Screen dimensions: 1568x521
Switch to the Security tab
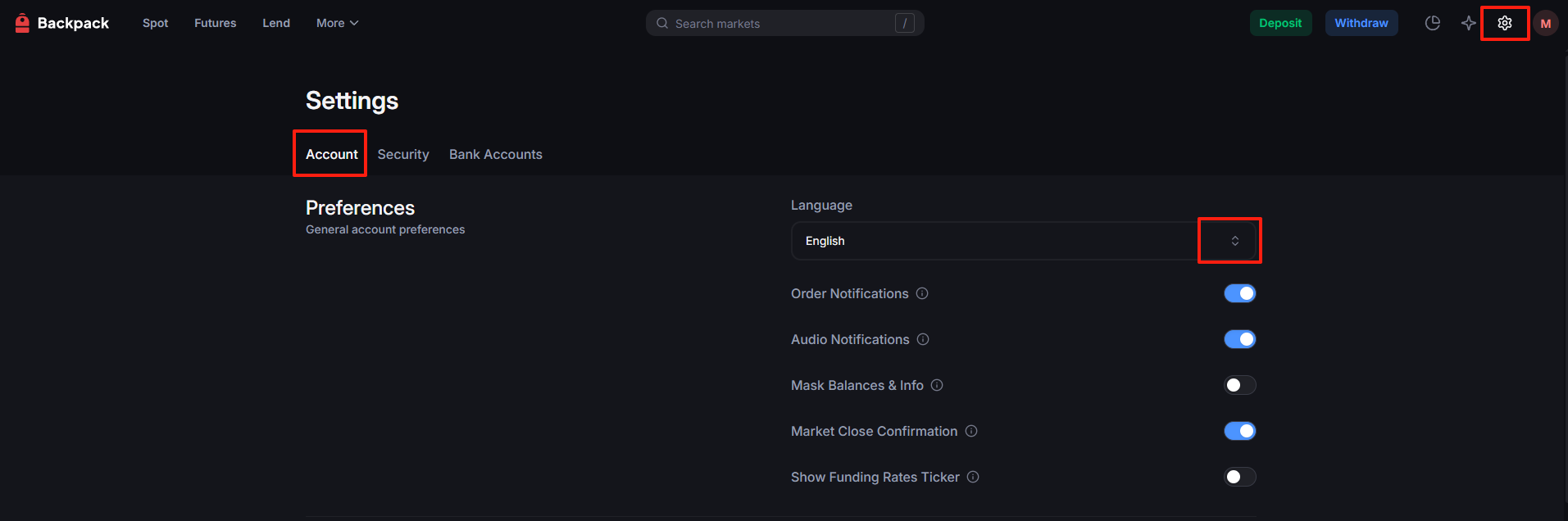403,154
